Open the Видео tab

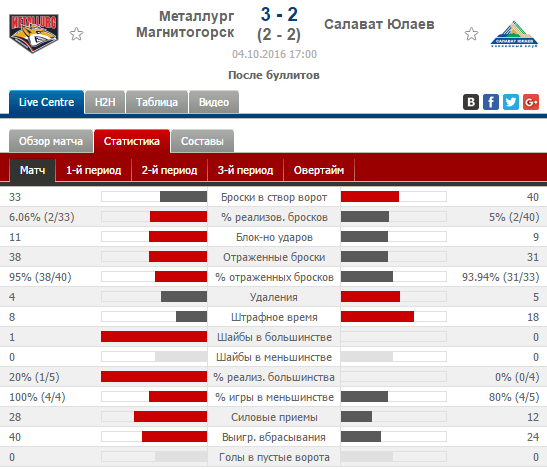(214, 102)
